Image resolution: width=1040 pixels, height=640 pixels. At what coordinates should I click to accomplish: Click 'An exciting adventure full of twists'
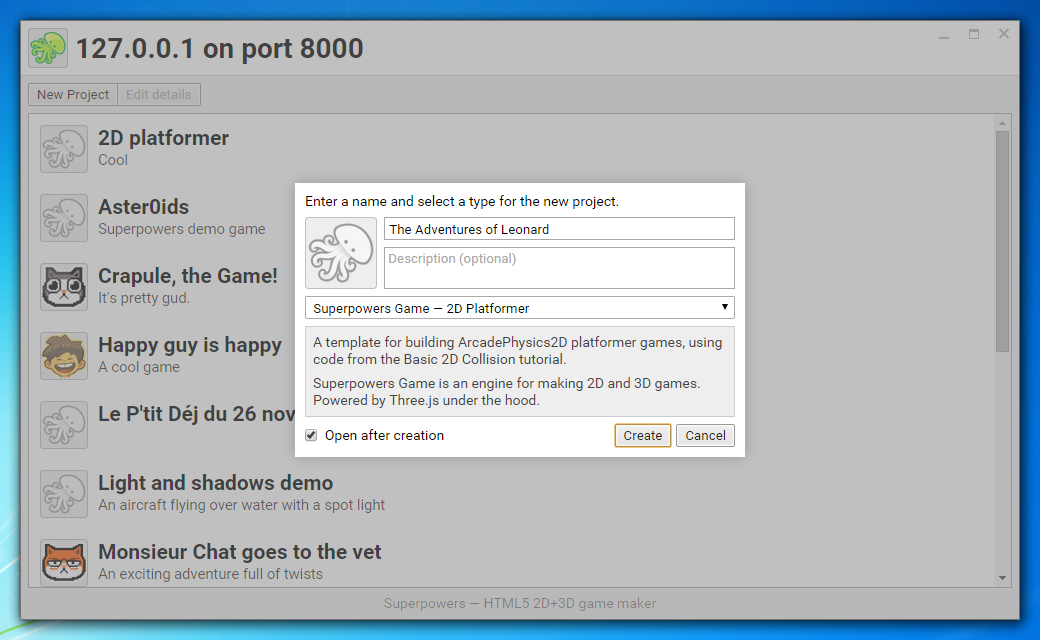210,574
